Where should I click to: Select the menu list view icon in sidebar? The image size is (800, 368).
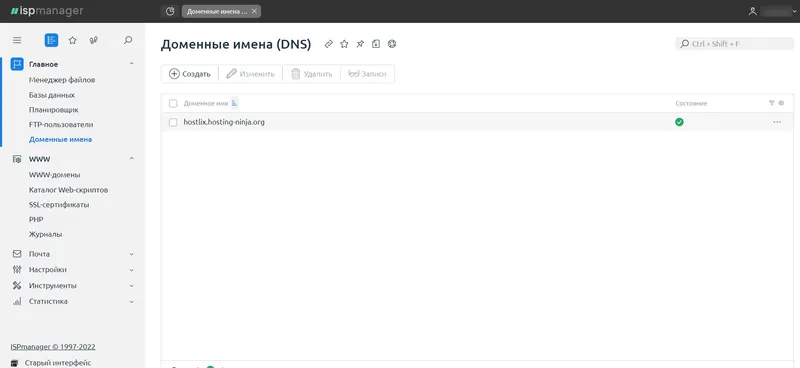pyautogui.click(x=51, y=40)
